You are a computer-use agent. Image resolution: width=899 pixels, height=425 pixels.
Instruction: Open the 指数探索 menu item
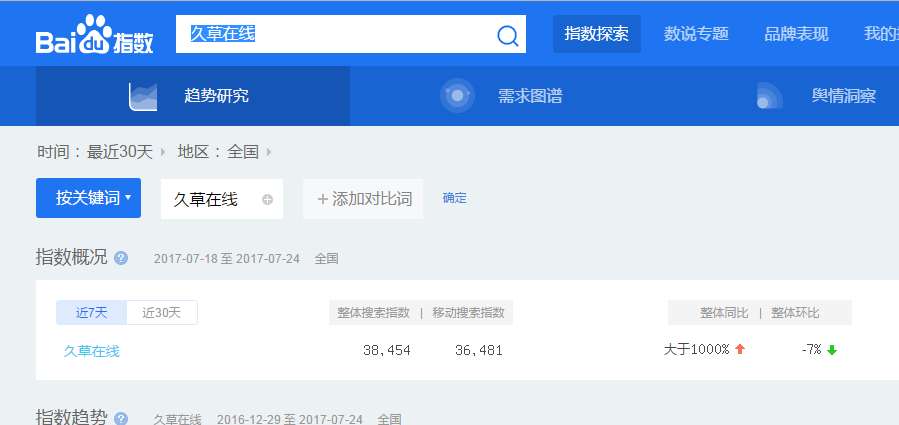pyautogui.click(x=596, y=34)
